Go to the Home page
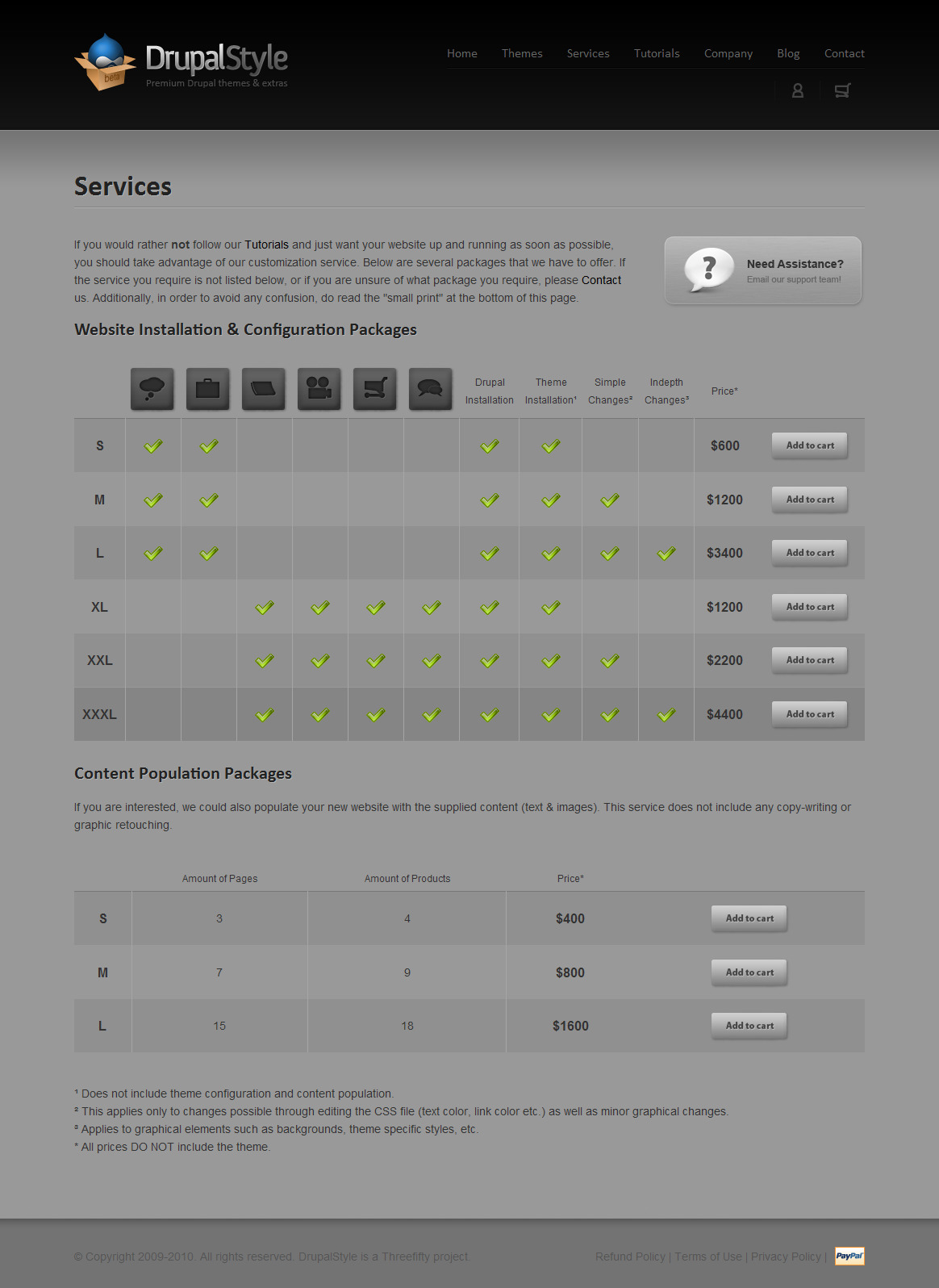This screenshot has width=939, height=1288. click(462, 53)
